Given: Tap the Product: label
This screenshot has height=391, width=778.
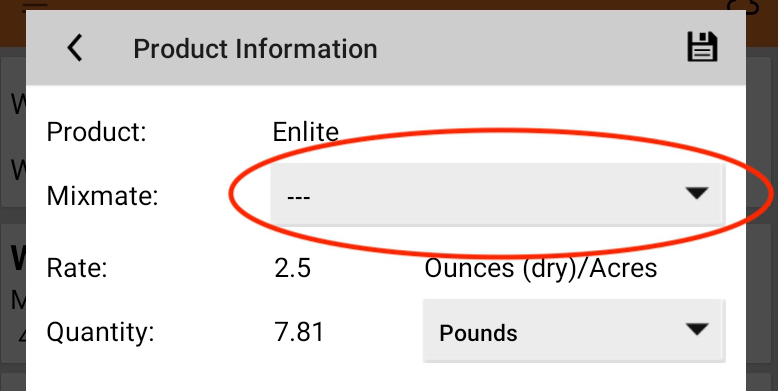Looking at the screenshot, I should click(x=97, y=132).
